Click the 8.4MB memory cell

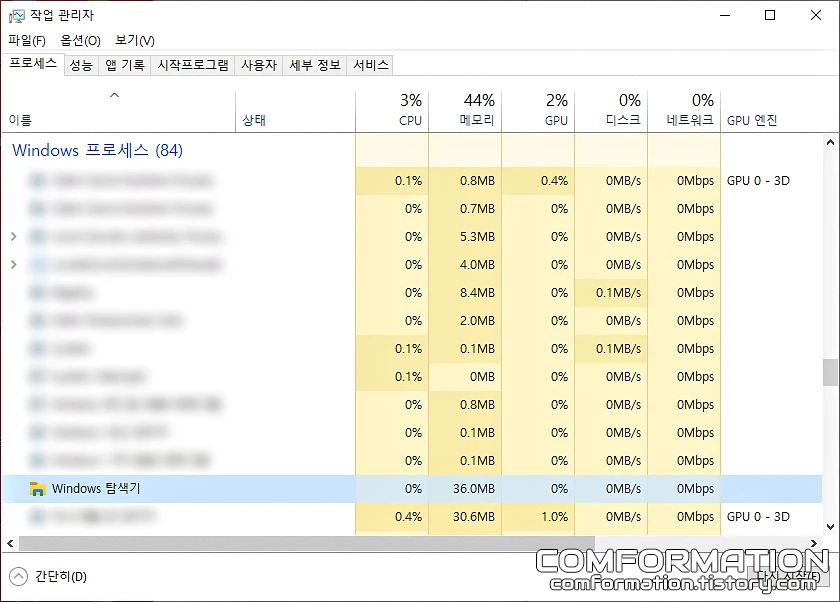465,292
